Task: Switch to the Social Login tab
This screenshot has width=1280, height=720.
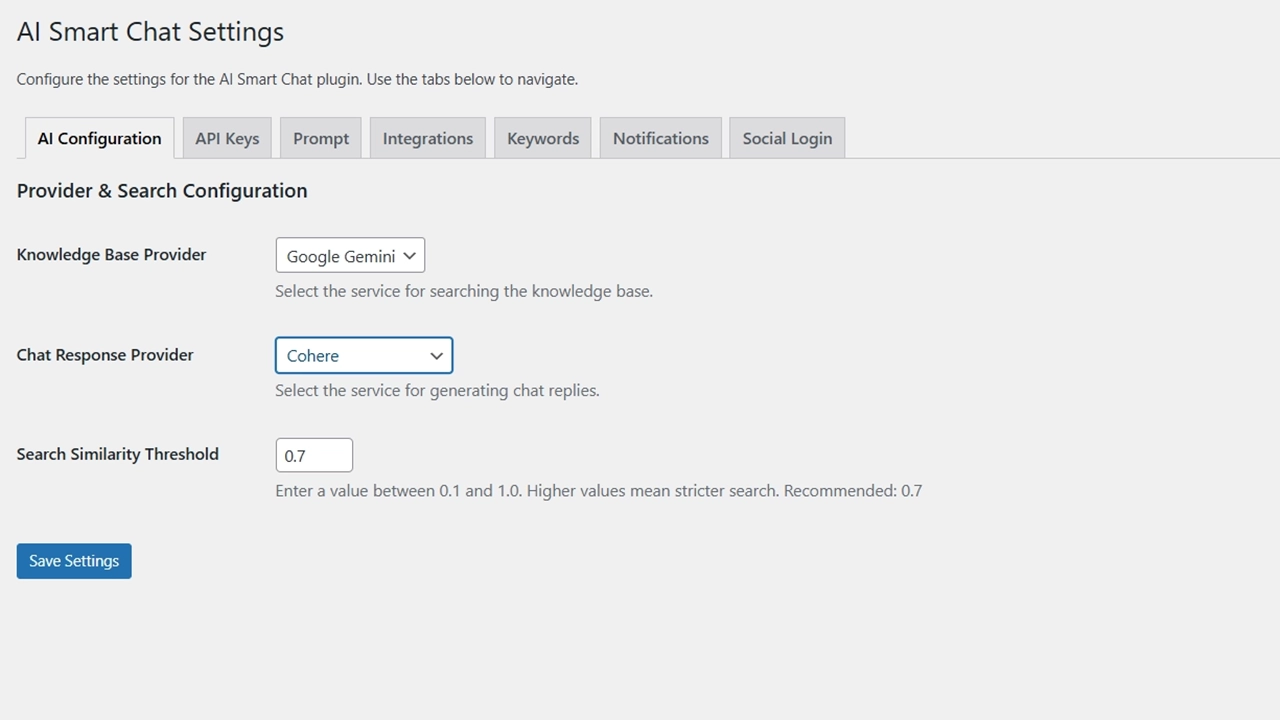Action: point(787,138)
